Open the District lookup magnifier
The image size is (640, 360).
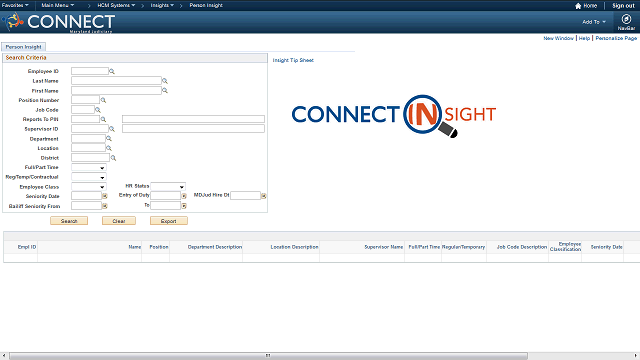pyautogui.click(x=113, y=158)
